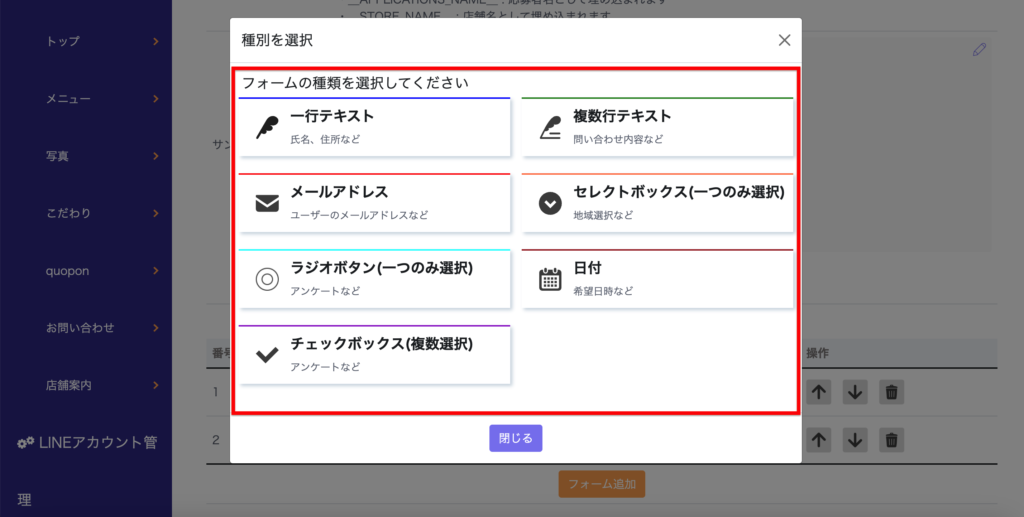Screen dimensions: 1024x517
Task: Click the pencil edit icon at top right
Action: (x=979, y=49)
